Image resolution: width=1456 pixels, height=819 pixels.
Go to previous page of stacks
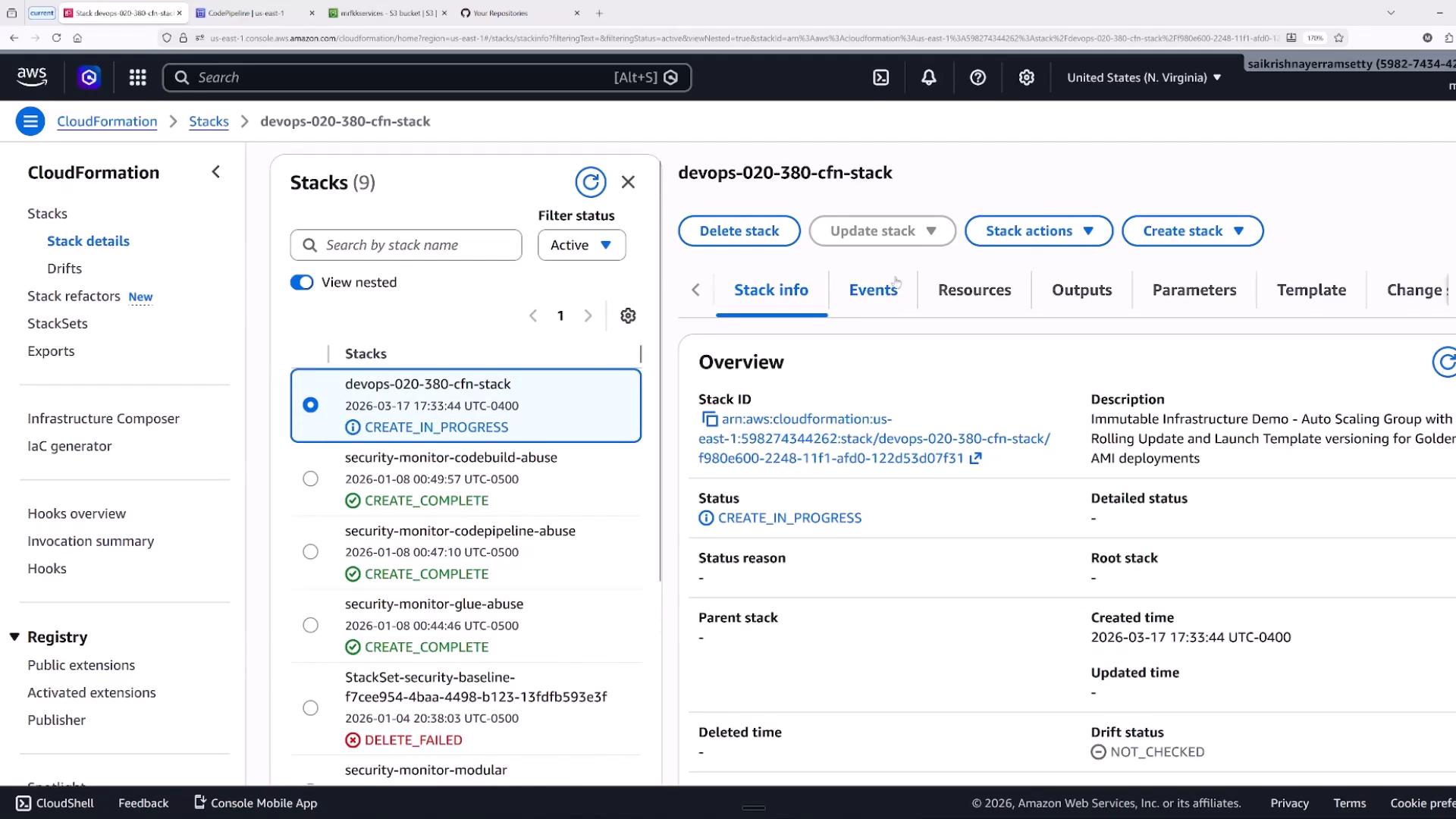[533, 315]
